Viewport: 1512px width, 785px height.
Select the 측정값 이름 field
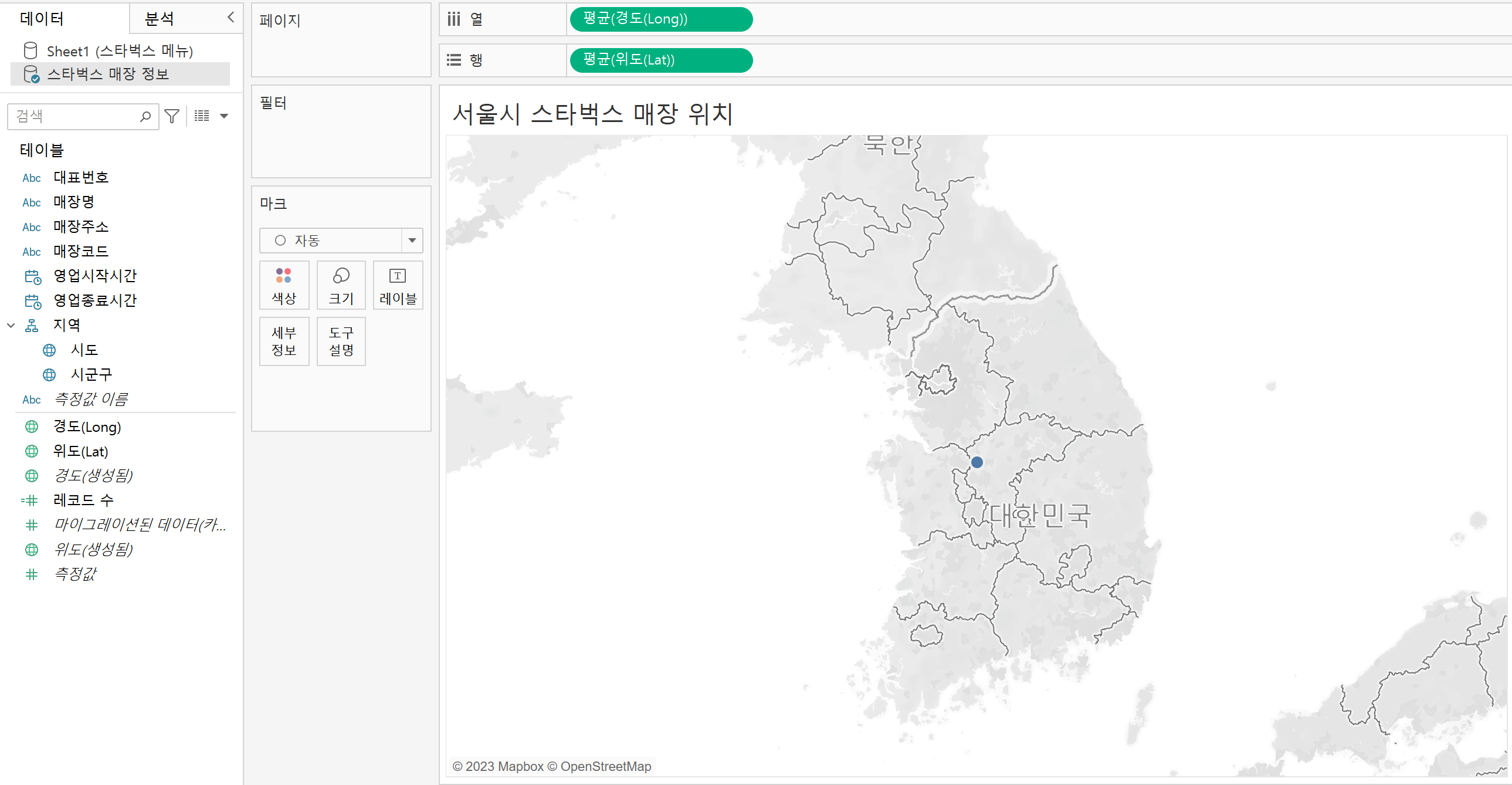(91, 400)
